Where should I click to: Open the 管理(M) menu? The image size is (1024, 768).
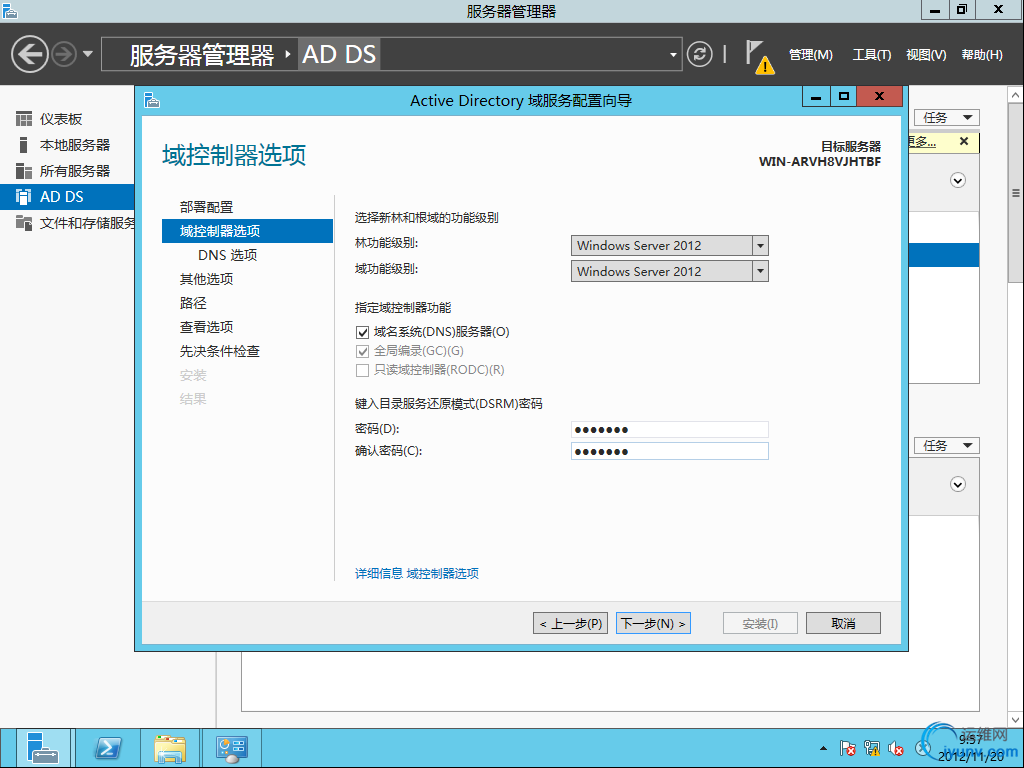pos(810,55)
